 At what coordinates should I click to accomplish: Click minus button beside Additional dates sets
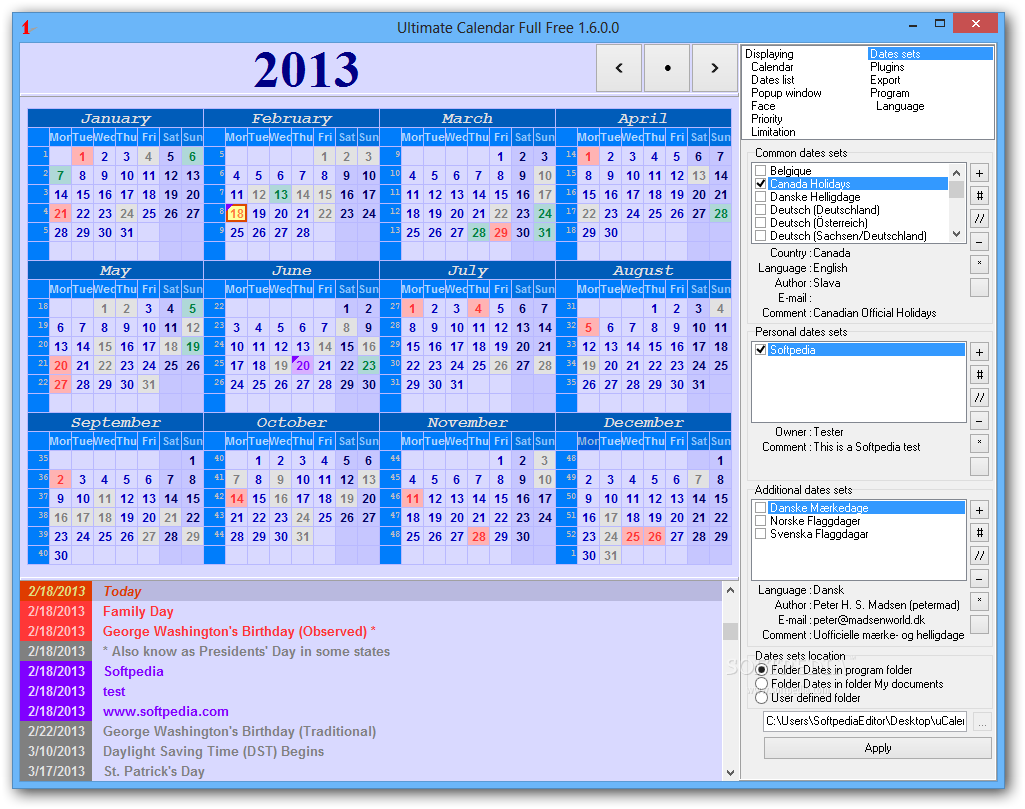point(979,579)
